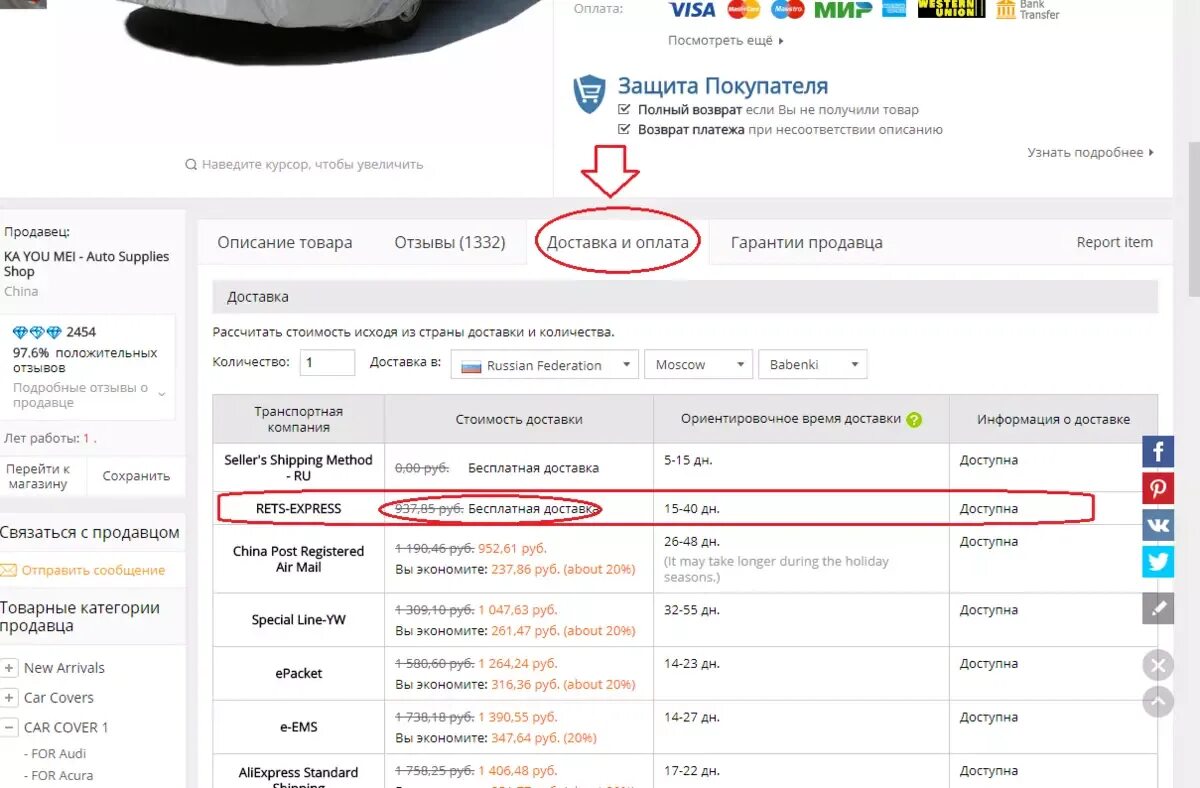The width and height of the screenshot is (1200, 788).
Task: Click the 97.6% положительных отзывов text
Action: 85,360
